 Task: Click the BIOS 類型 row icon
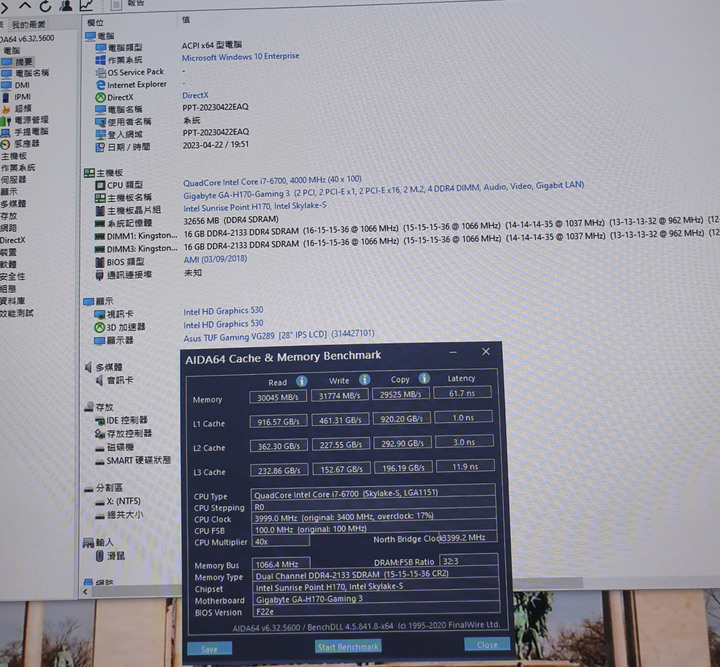(x=100, y=262)
